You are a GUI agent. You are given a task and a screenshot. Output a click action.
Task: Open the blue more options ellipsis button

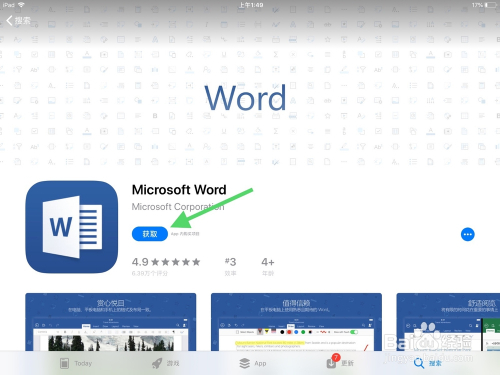468,234
